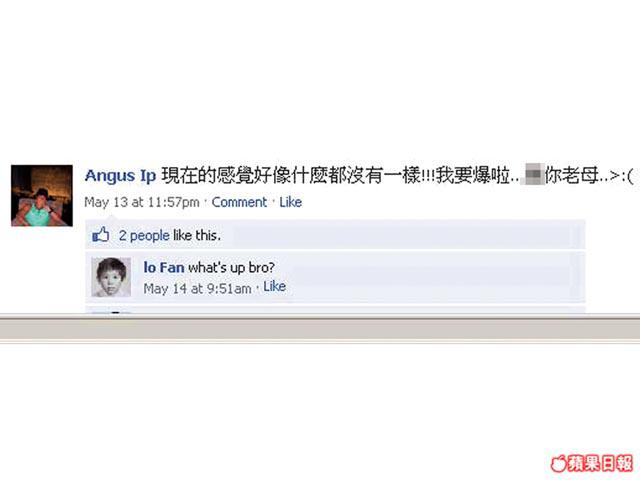Click the partially hidden avatar below Io Fan

coord(111,313)
